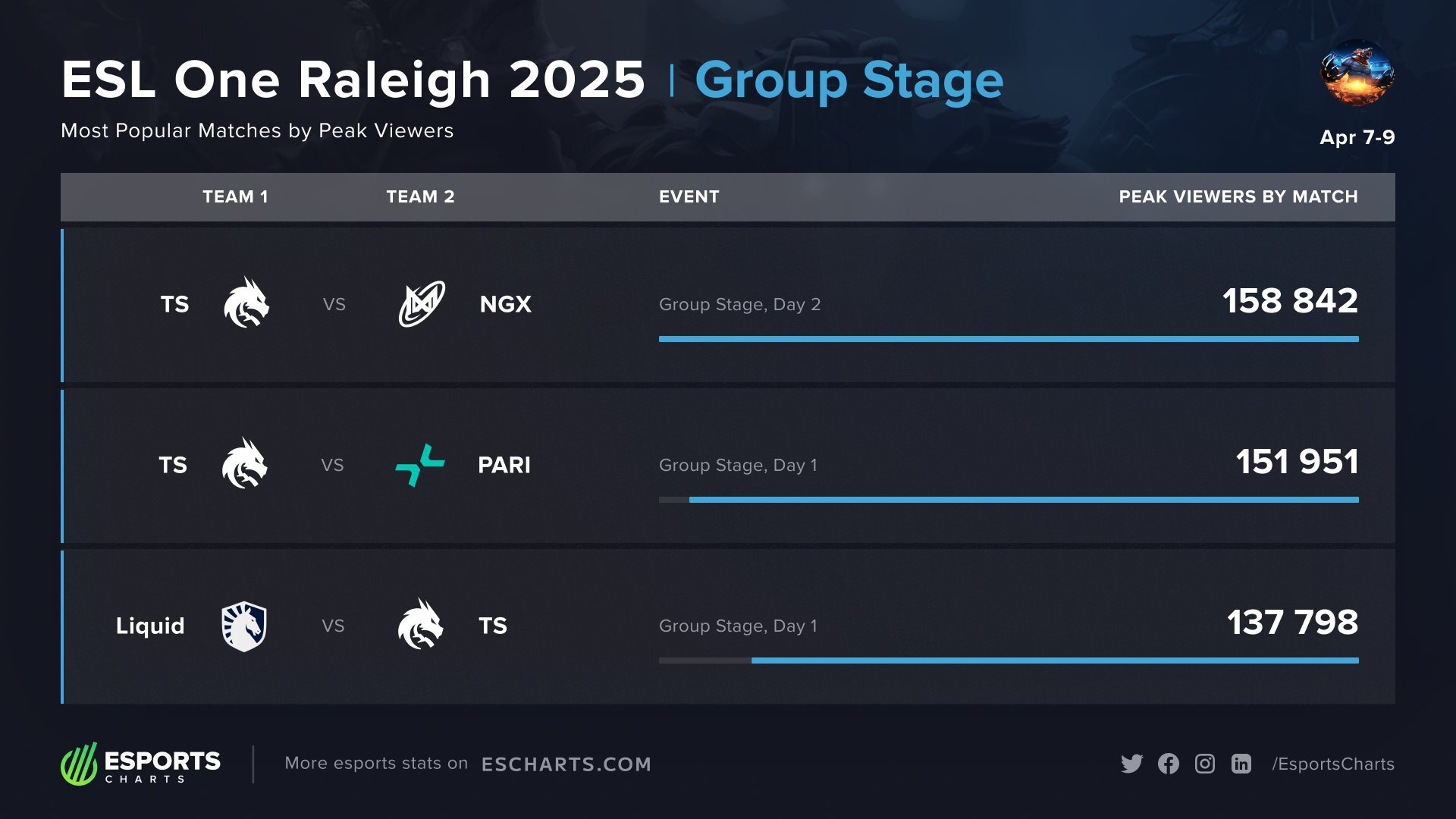Click the 158 842 viewers bar
Viewport: 1456px width, 819px height.
(x=1009, y=339)
